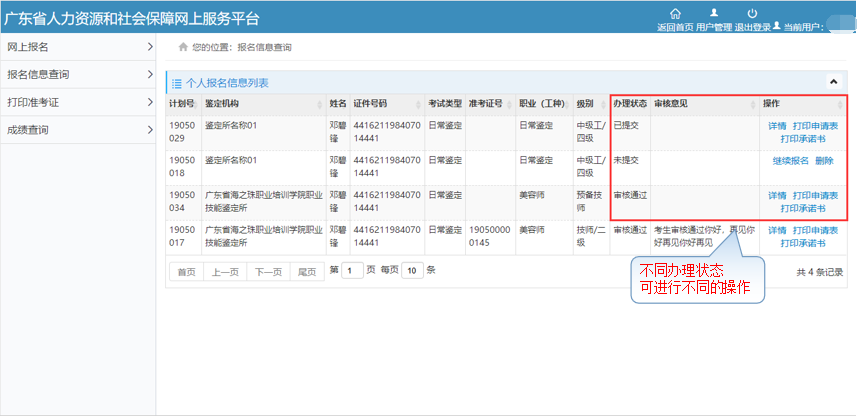Viewport: 857px width, 416px height.
Task: Click the 技师/二级 level cell
Action: 591,237
